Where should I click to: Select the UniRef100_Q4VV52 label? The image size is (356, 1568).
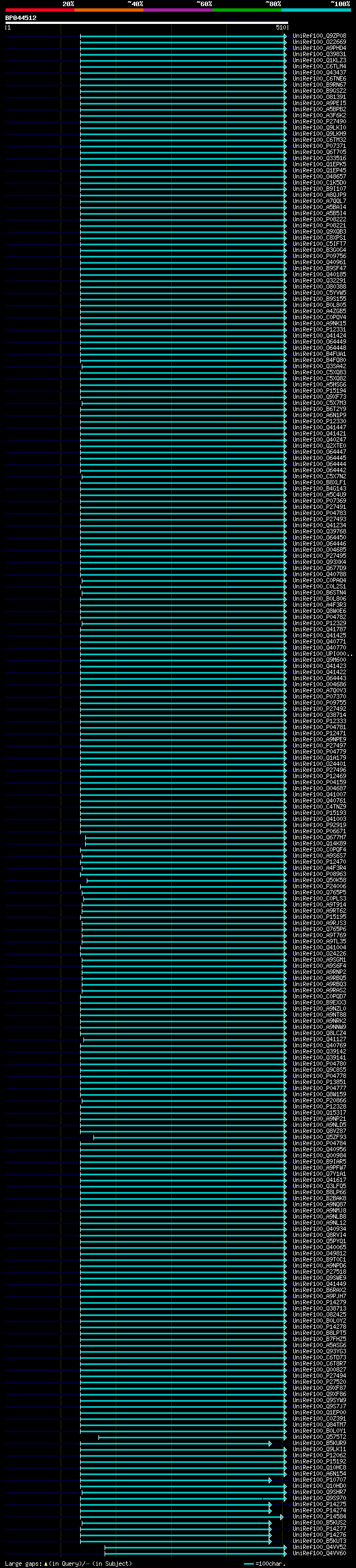(x=319, y=1547)
